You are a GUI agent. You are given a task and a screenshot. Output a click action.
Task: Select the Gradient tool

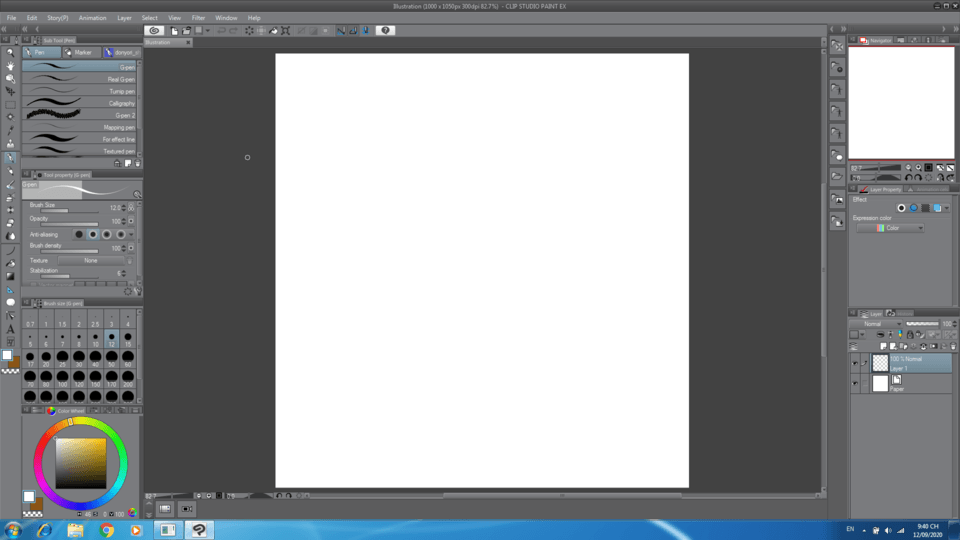(x=10, y=276)
